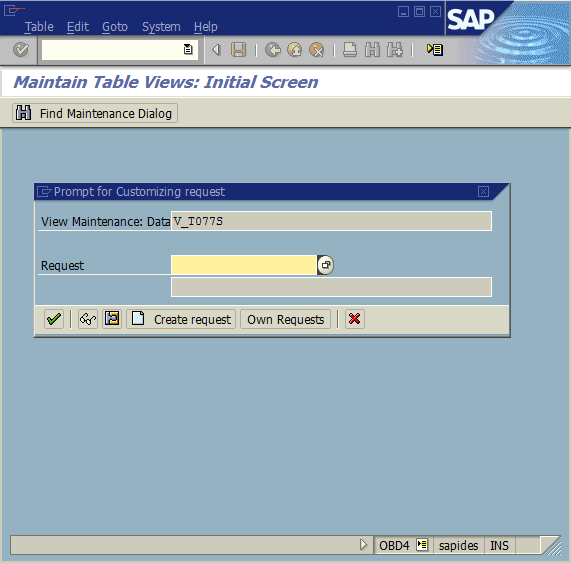
Task: Click into the yellow Request input field
Action: coord(244,265)
